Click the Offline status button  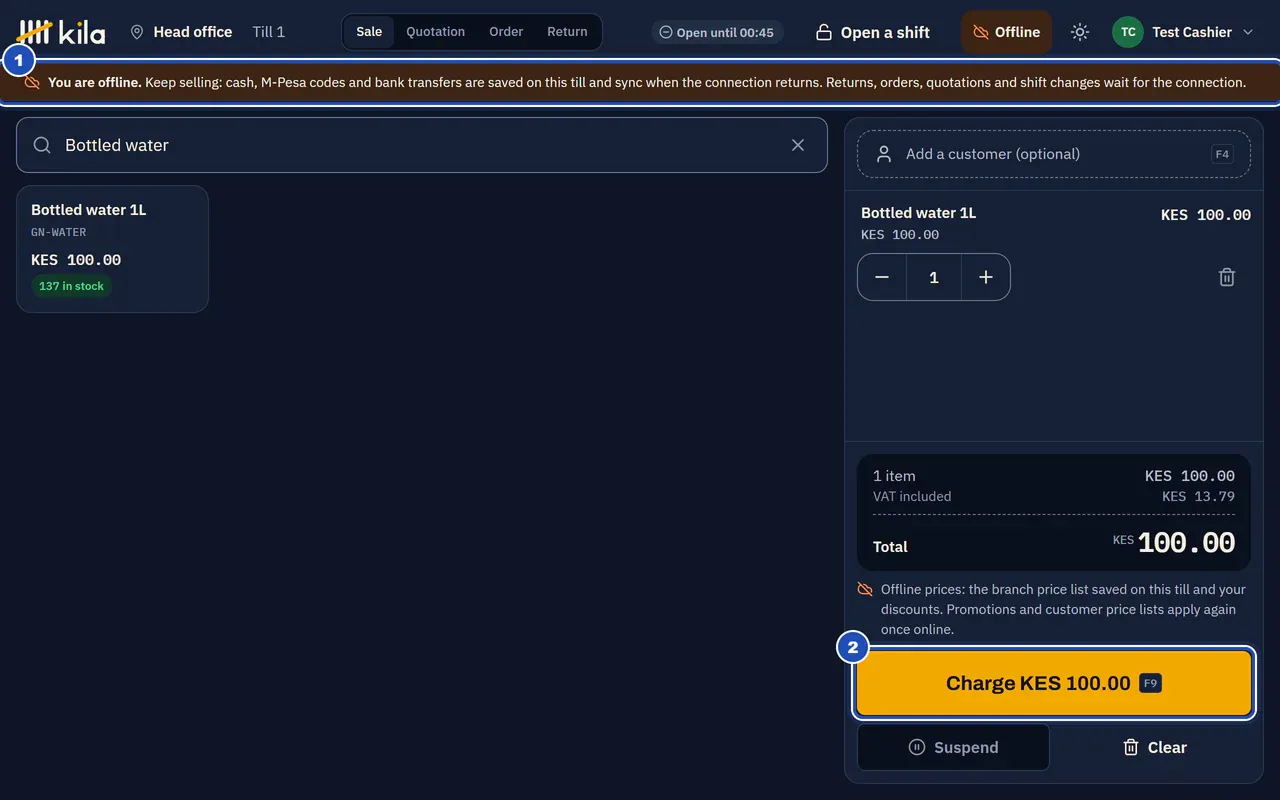1006,32
